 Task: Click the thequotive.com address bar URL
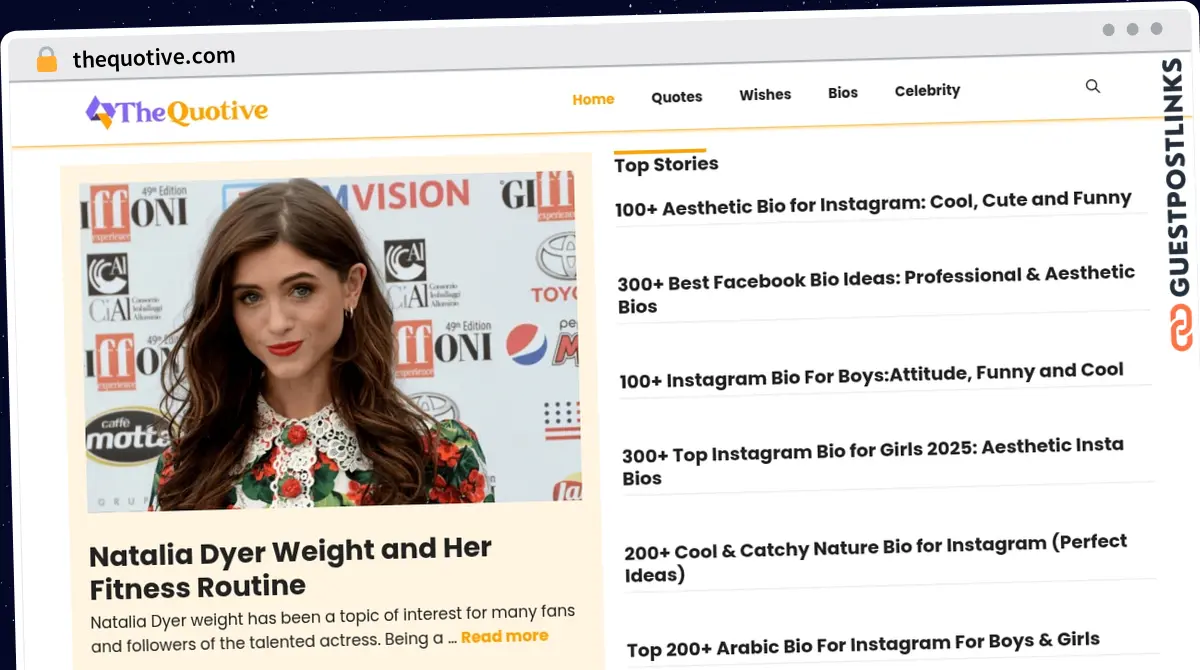pos(154,58)
